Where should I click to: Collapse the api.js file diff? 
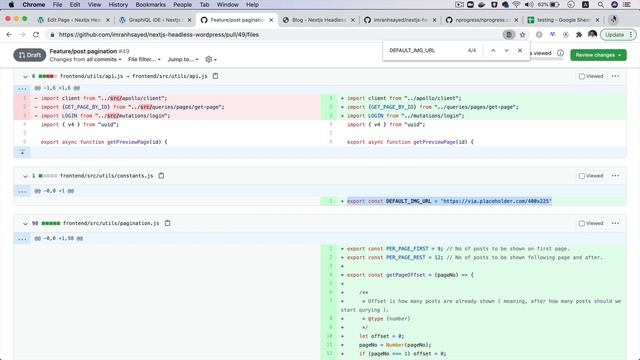click(25, 76)
